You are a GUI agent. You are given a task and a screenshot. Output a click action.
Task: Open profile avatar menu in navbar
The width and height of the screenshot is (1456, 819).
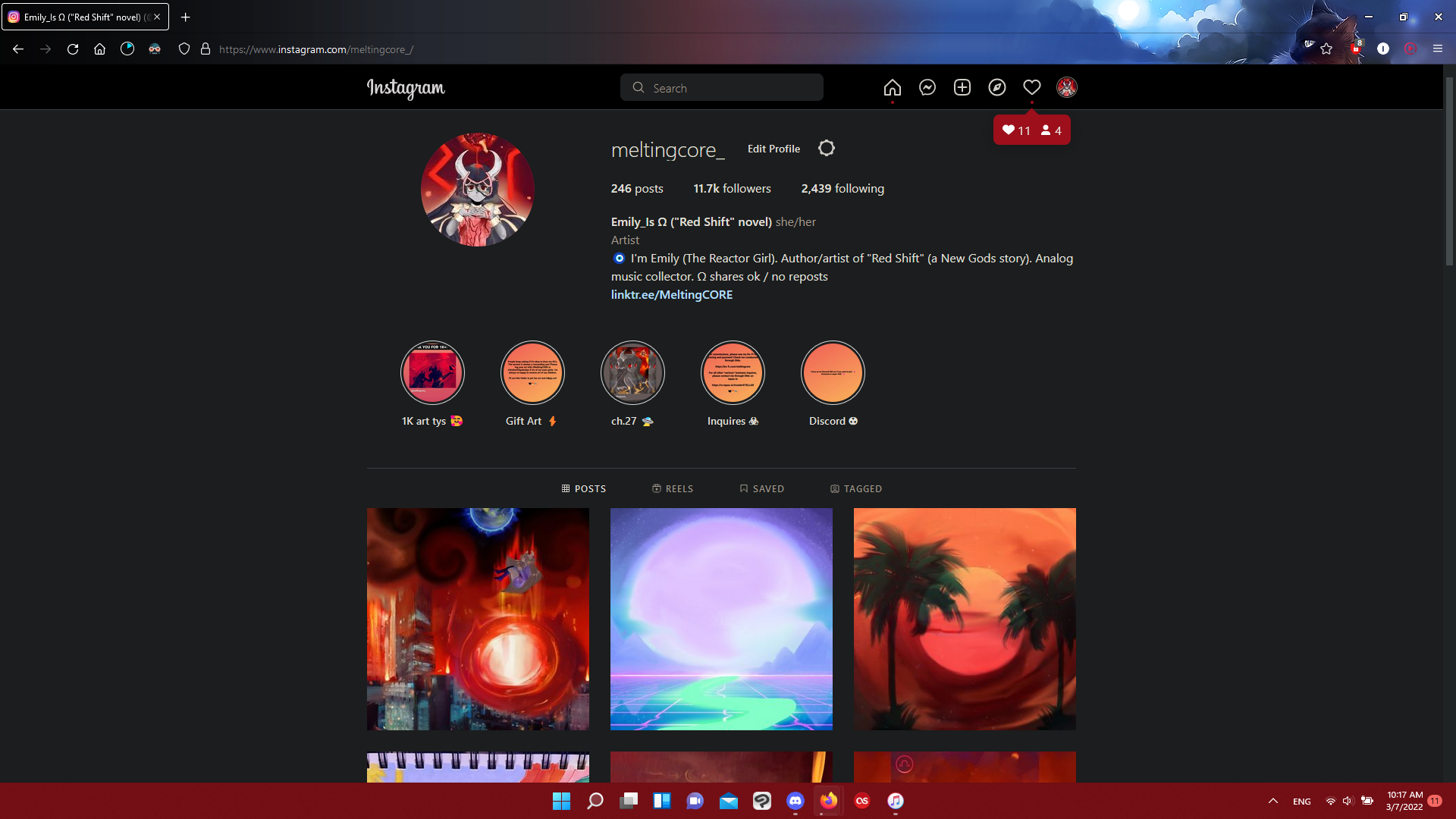point(1066,88)
